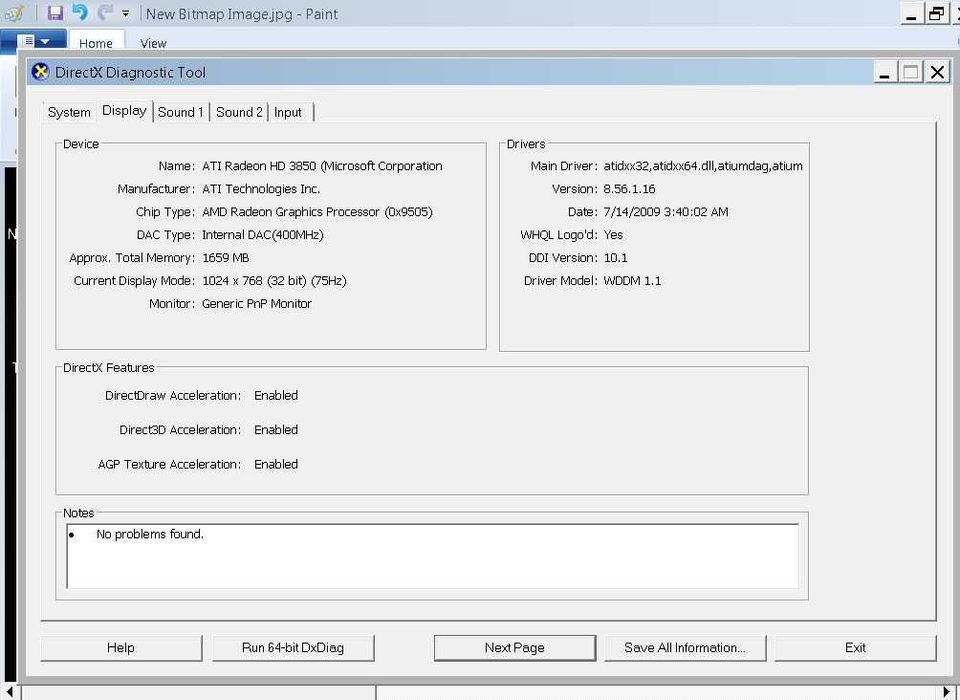
Task: Click Paint's horizontal scrollbar right arrow
Action: [948, 692]
